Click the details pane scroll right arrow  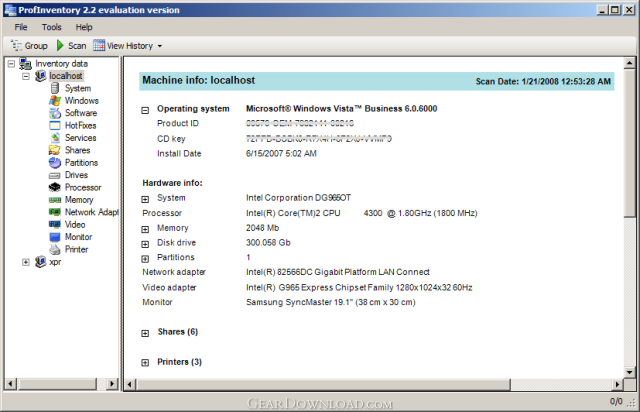tap(617, 384)
